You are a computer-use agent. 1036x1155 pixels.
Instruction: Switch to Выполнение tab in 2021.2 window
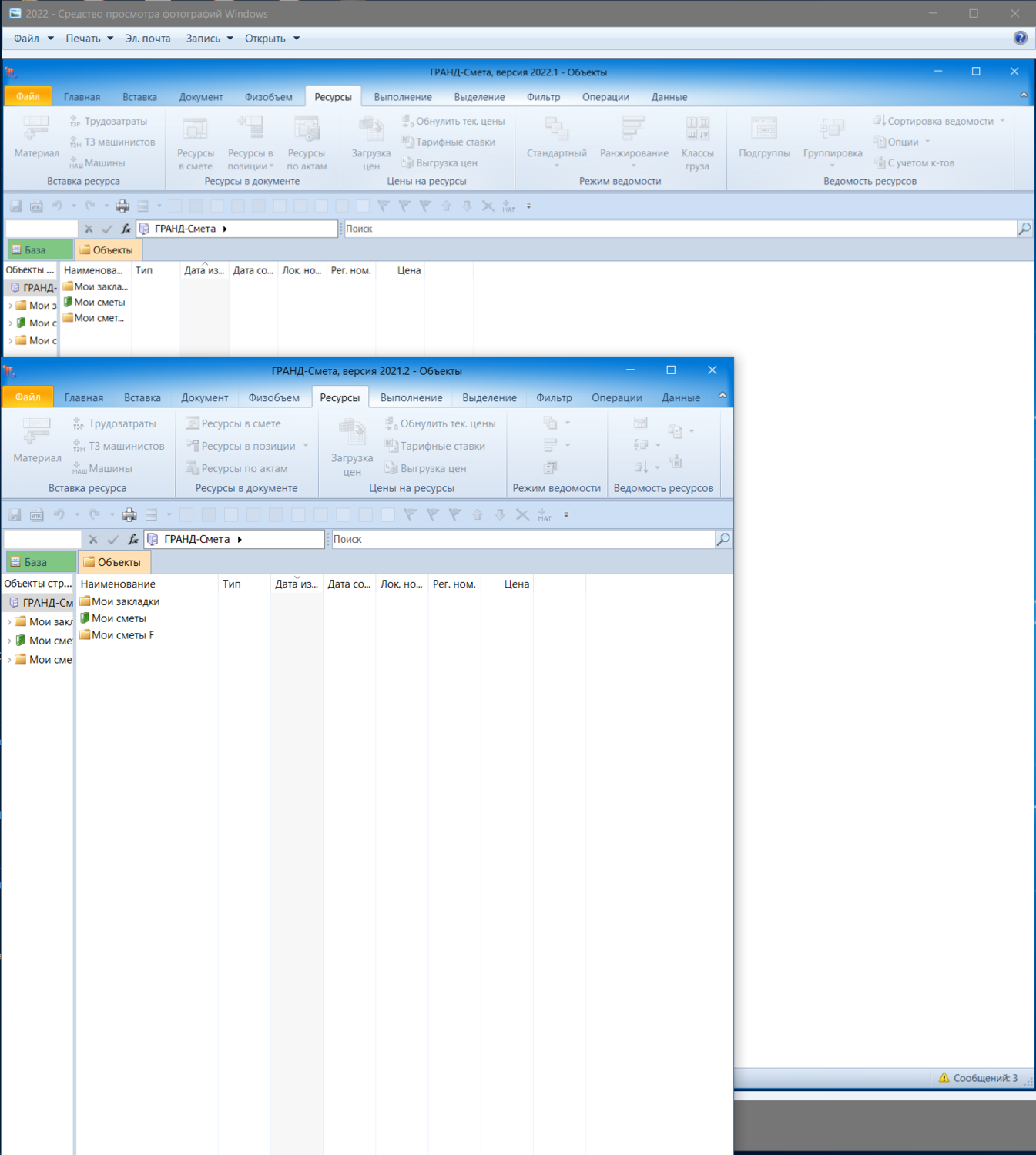(411, 397)
